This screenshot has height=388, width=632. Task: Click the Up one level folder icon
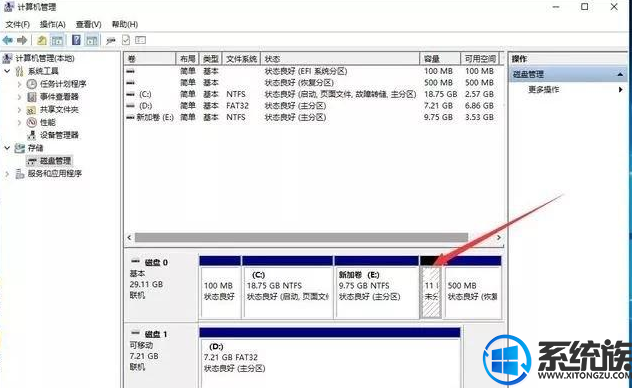(x=42, y=40)
